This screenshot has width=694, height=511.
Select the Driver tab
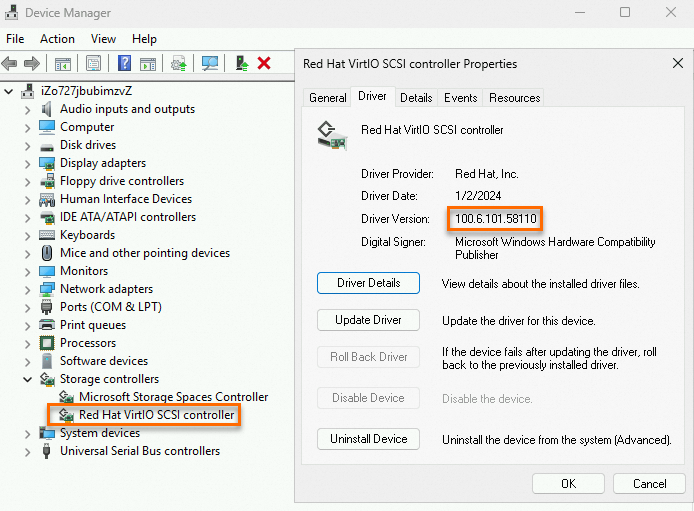[x=372, y=96]
